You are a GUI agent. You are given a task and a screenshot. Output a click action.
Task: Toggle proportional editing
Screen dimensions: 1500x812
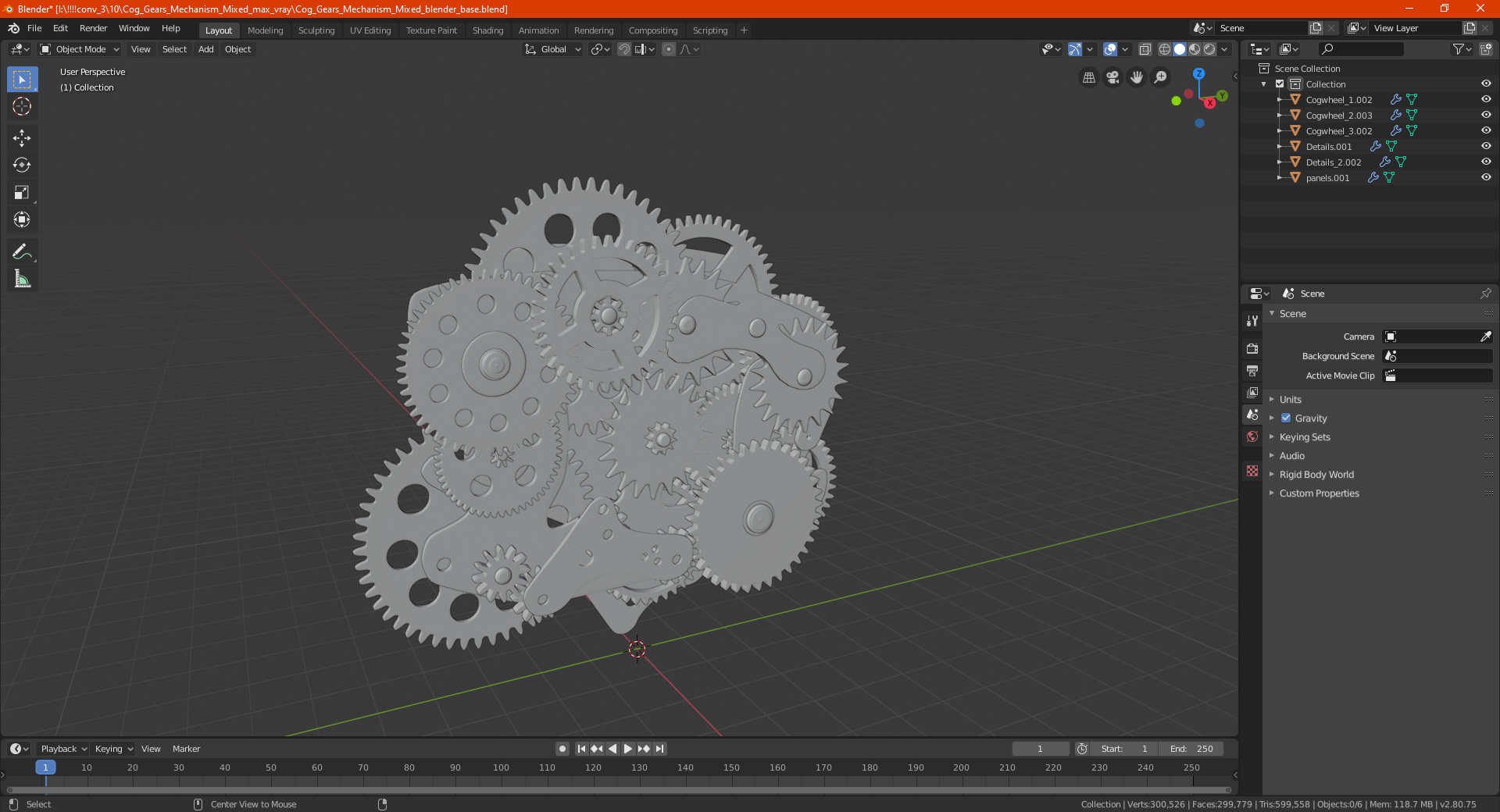[x=669, y=49]
